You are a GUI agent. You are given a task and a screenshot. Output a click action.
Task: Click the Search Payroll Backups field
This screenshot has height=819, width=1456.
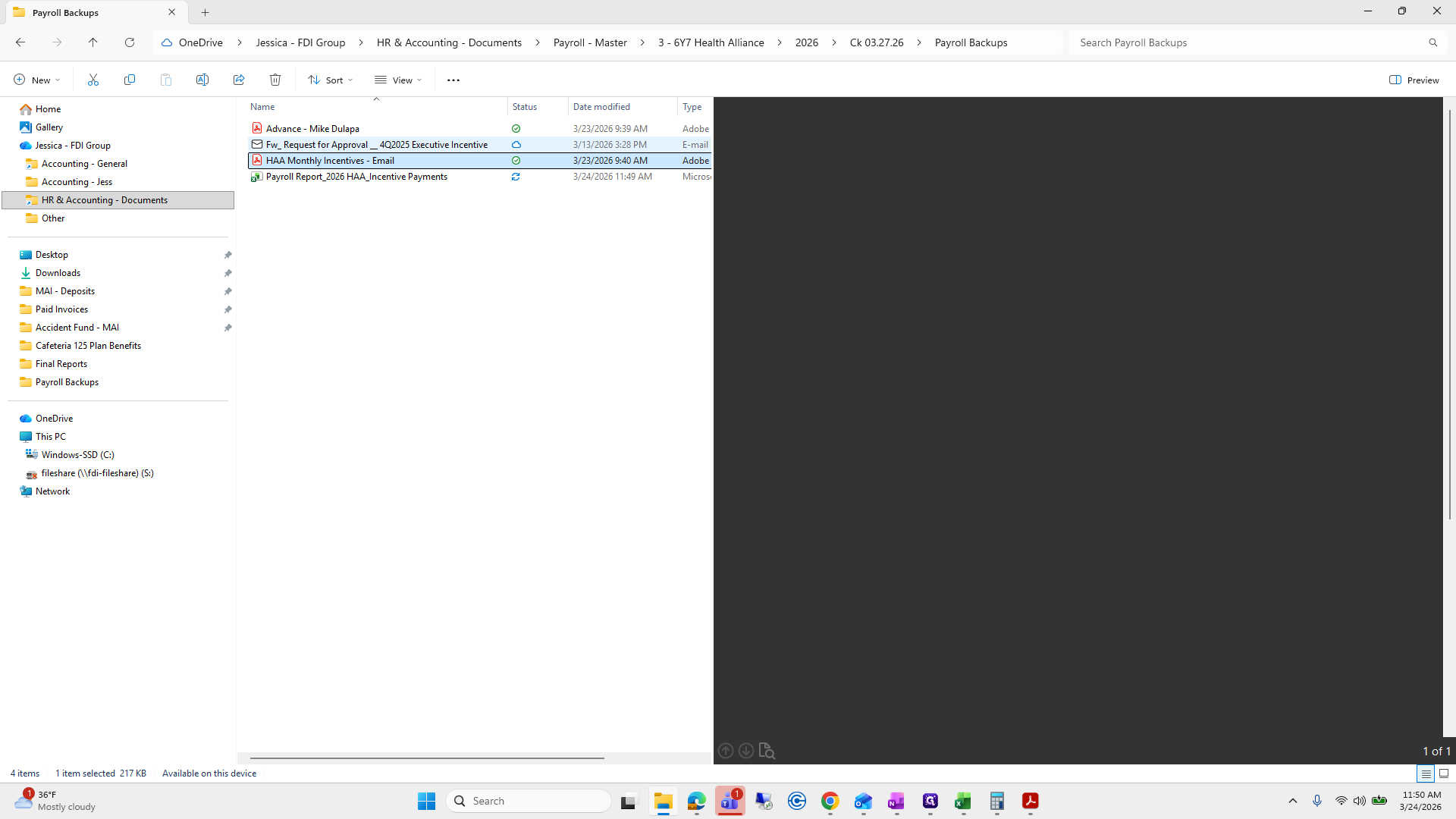pyautogui.click(x=1247, y=42)
